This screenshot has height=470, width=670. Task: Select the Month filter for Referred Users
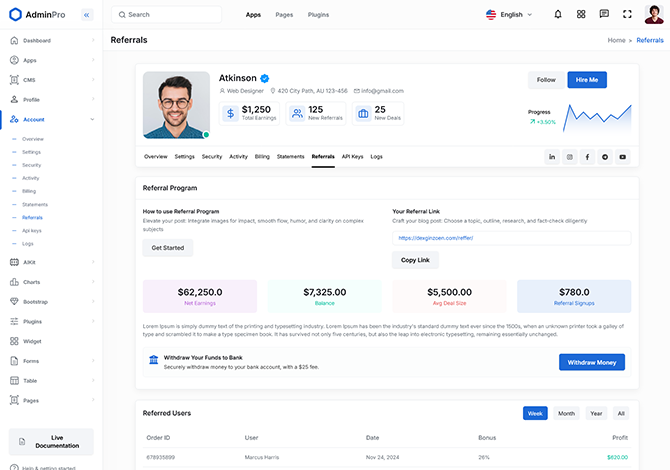[x=566, y=413]
